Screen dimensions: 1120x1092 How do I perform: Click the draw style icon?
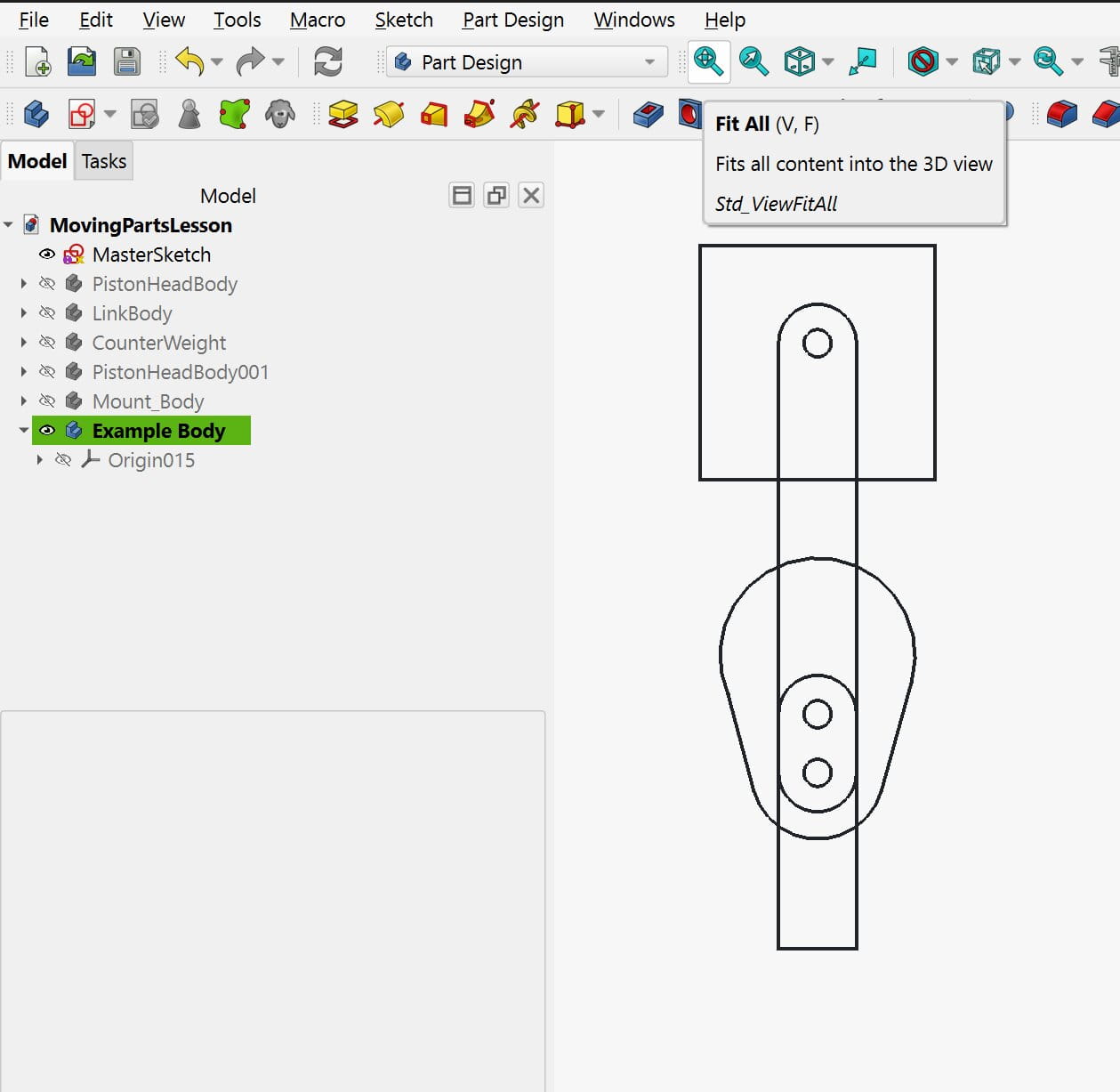tap(923, 61)
